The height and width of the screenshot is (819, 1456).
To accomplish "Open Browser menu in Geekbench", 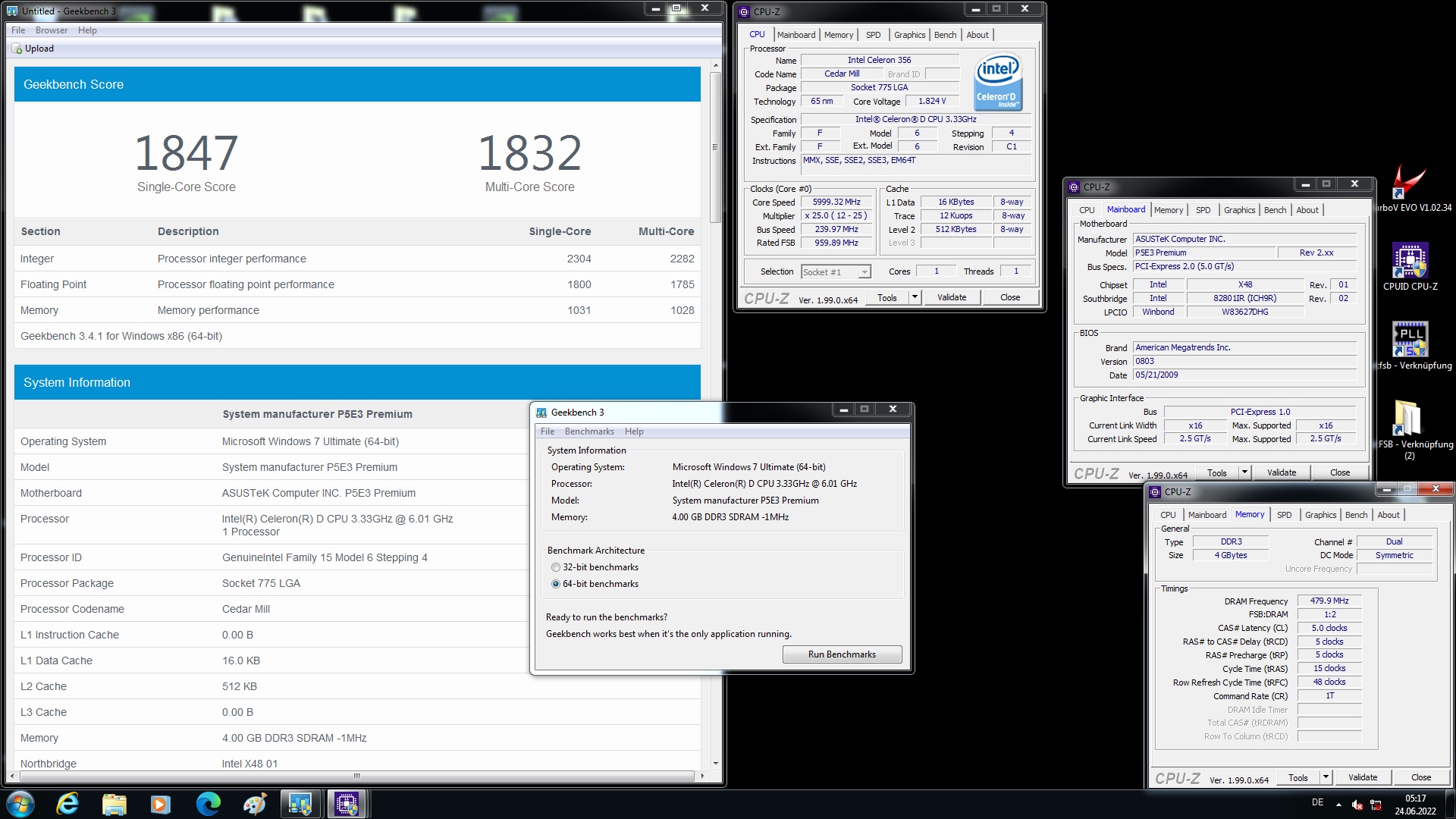I will click(52, 30).
